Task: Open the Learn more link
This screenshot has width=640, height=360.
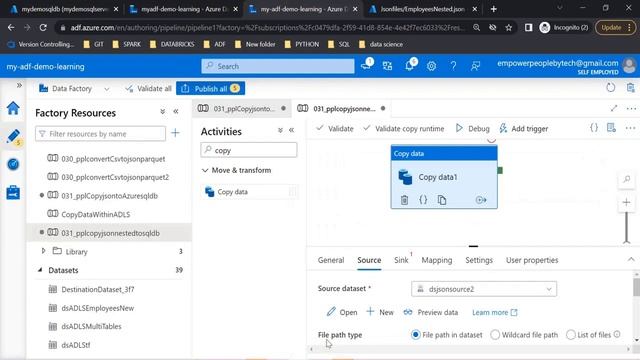Action: coord(495,313)
